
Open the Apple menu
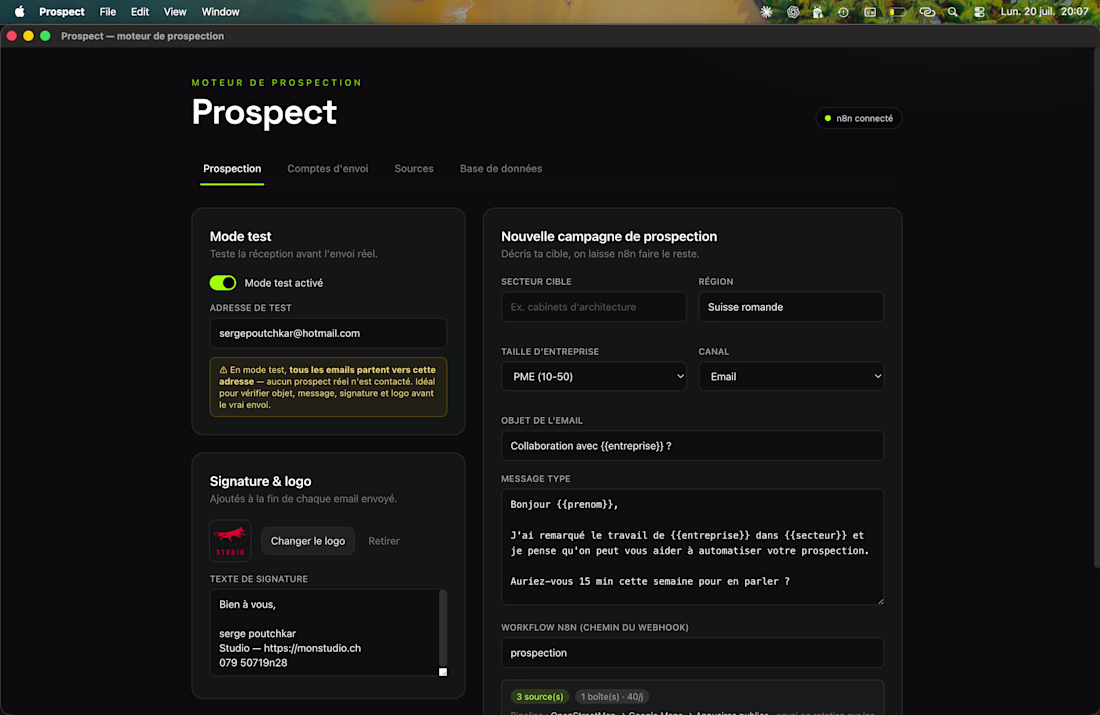[x=20, y=11]
